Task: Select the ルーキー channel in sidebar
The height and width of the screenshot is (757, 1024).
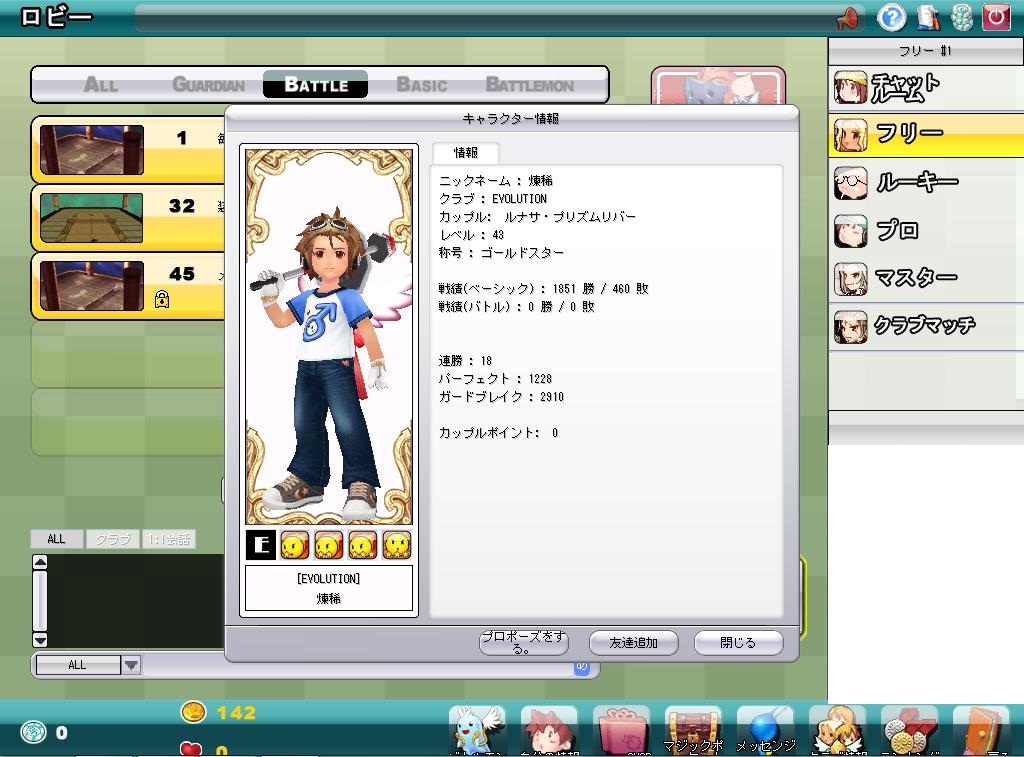Action: click(x=915, y=183)
